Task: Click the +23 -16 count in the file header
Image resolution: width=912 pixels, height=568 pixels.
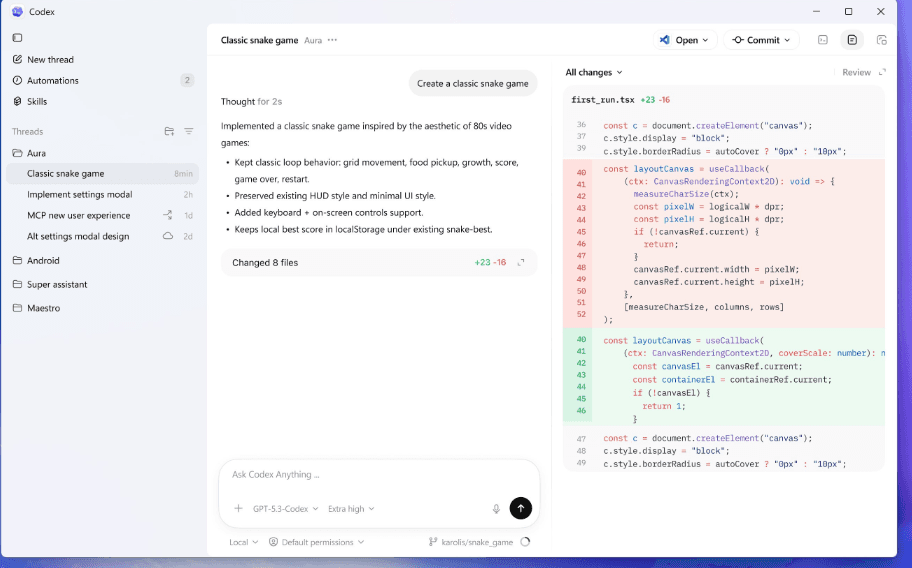Action: [655, 100]
